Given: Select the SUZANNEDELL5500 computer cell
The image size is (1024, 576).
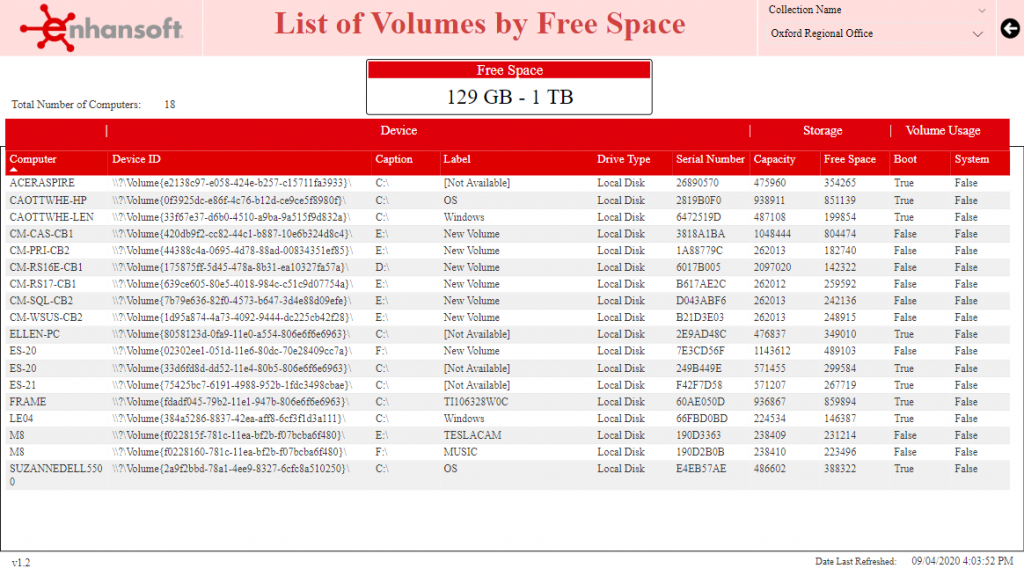Looking at the screenshot, I should click(56, 475).
